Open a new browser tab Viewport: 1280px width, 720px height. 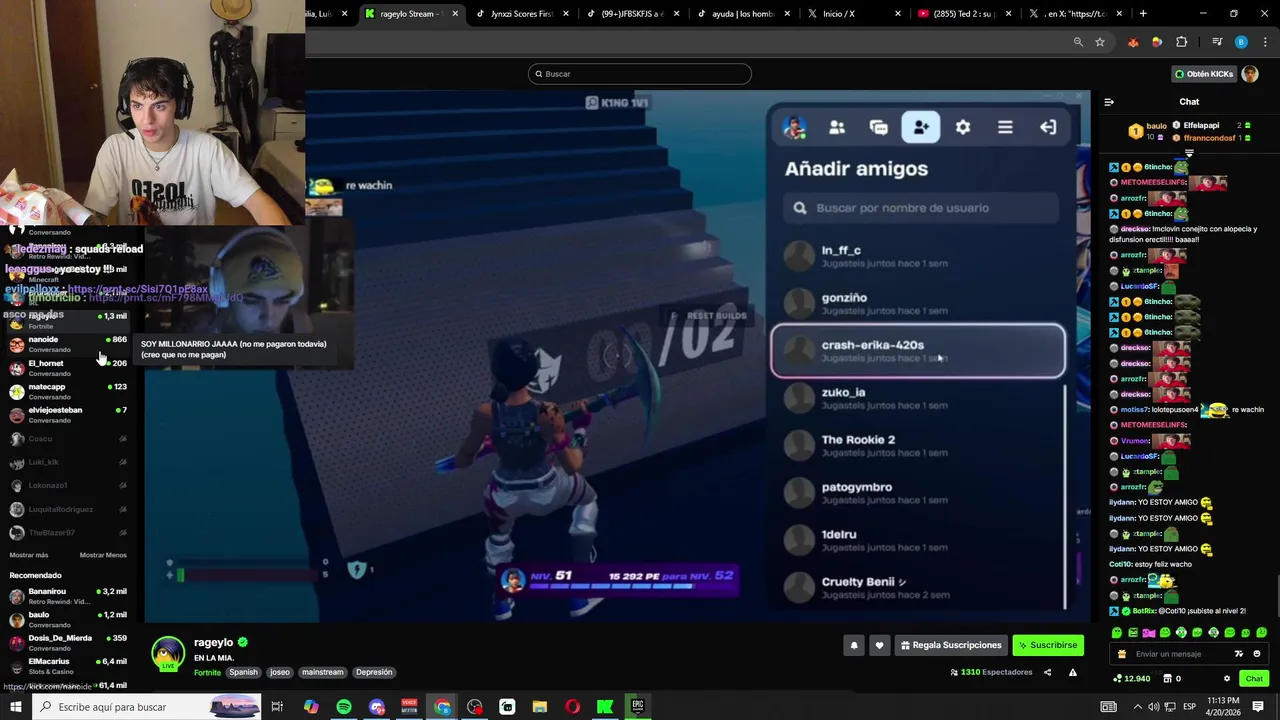tap(1143, 14)
